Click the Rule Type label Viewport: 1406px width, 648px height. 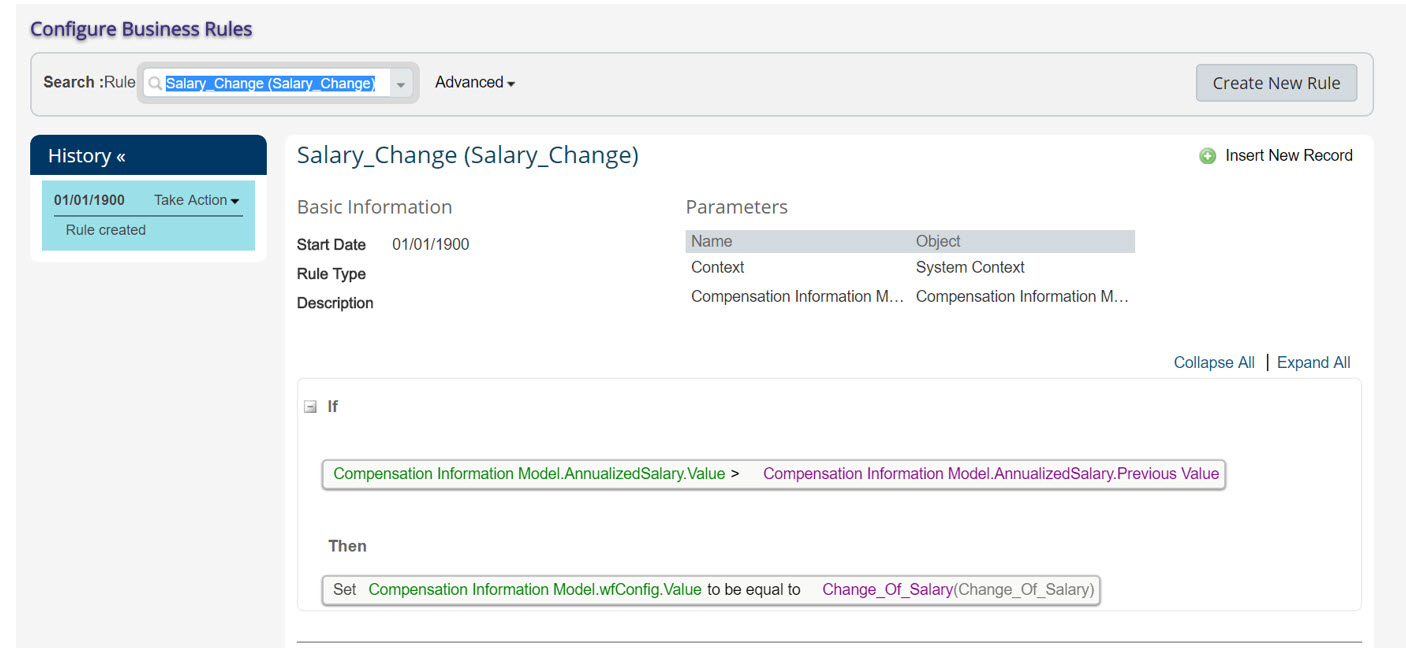point(331,274)
